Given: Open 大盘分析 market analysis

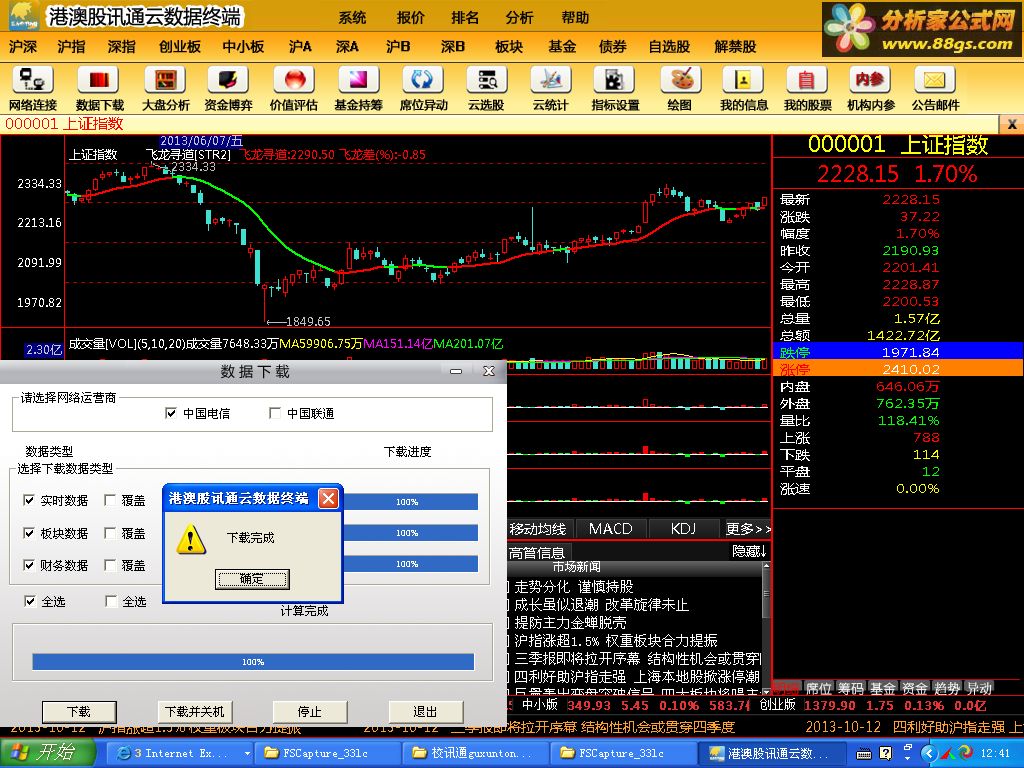Looking at the screenshot, I should [x=165, y=89].
